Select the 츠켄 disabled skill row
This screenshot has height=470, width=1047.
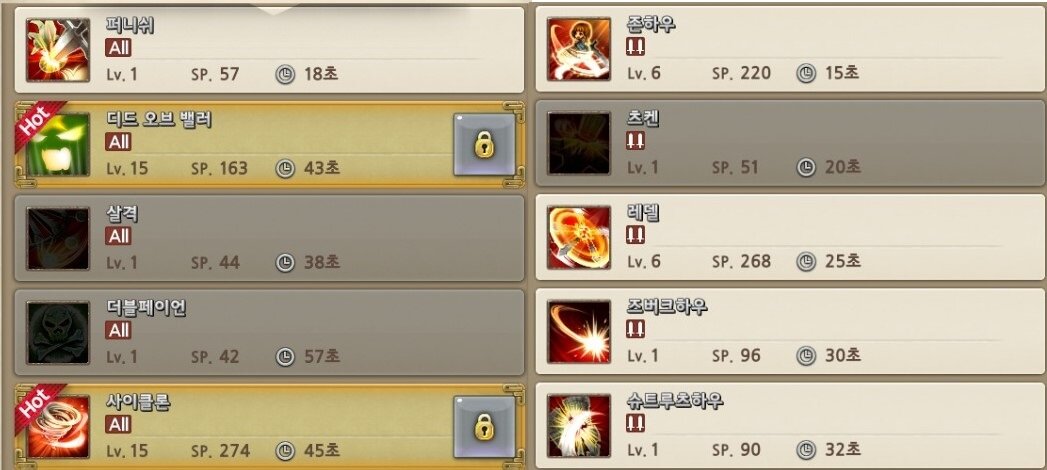[x=790, y=144]
